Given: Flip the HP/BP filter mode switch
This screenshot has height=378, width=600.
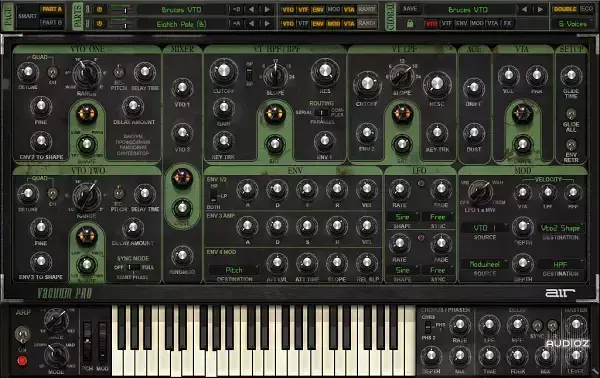Looking at the screenshot, I should (249, 73).
